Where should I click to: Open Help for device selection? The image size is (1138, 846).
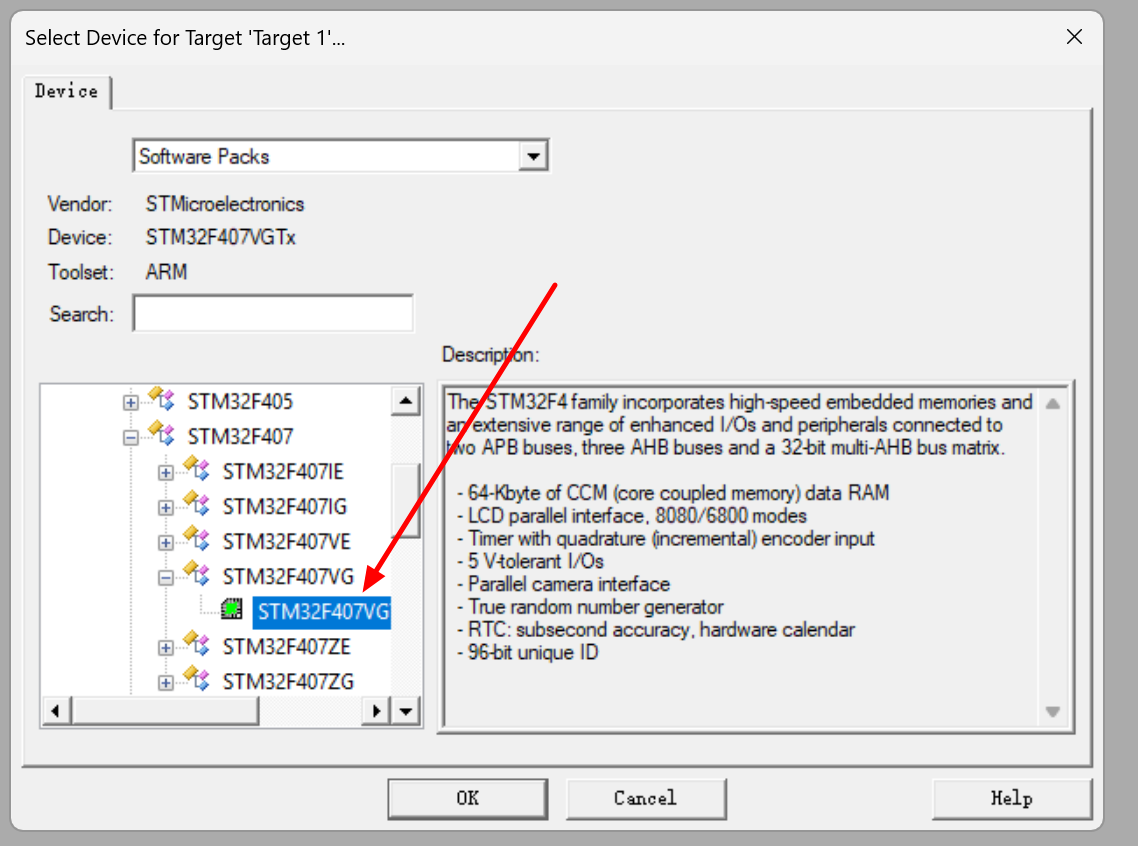1012,798
